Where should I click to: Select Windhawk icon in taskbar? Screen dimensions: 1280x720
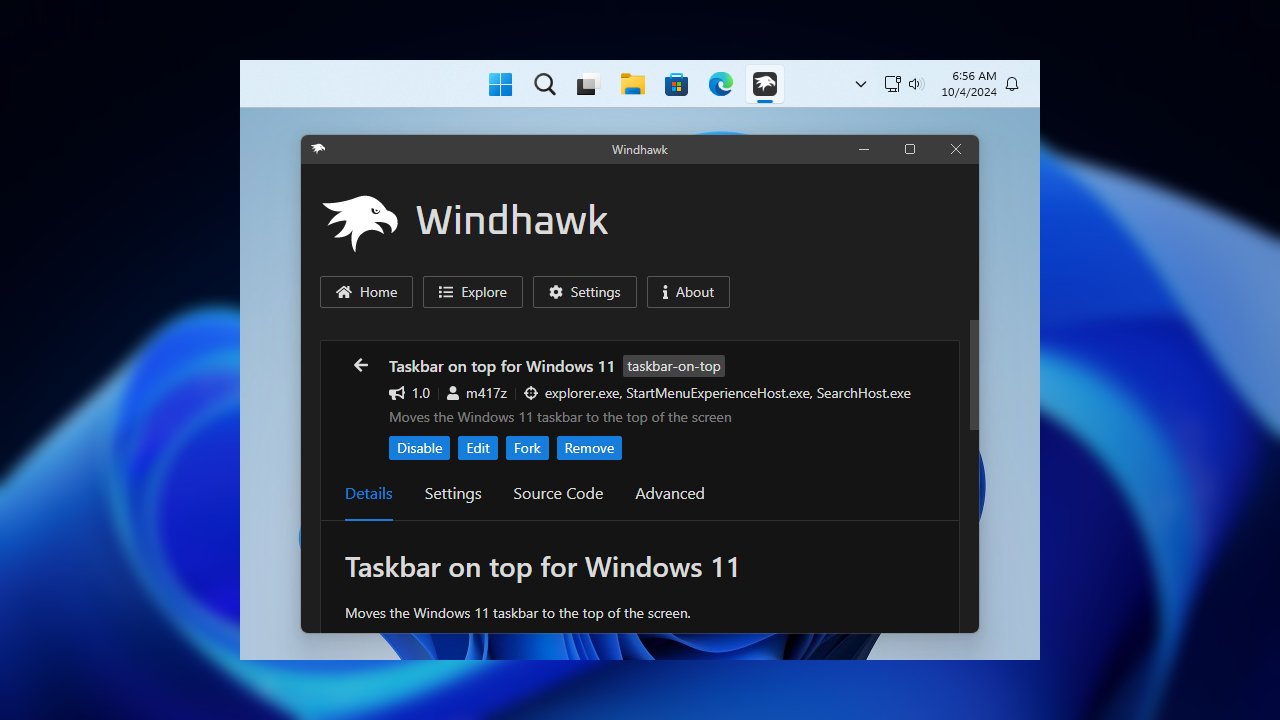coord(765,85)
